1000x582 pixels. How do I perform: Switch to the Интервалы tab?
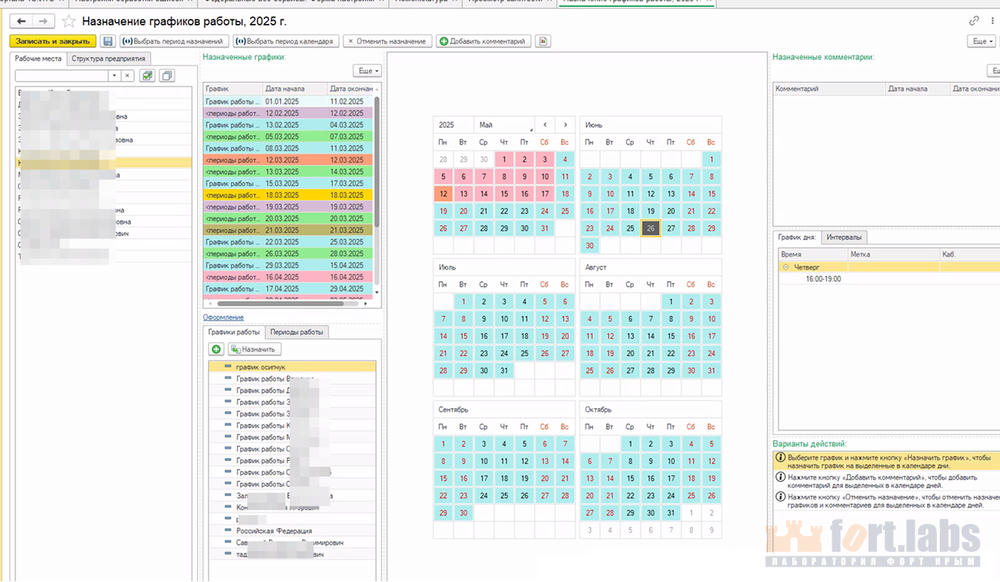point(846,237)
